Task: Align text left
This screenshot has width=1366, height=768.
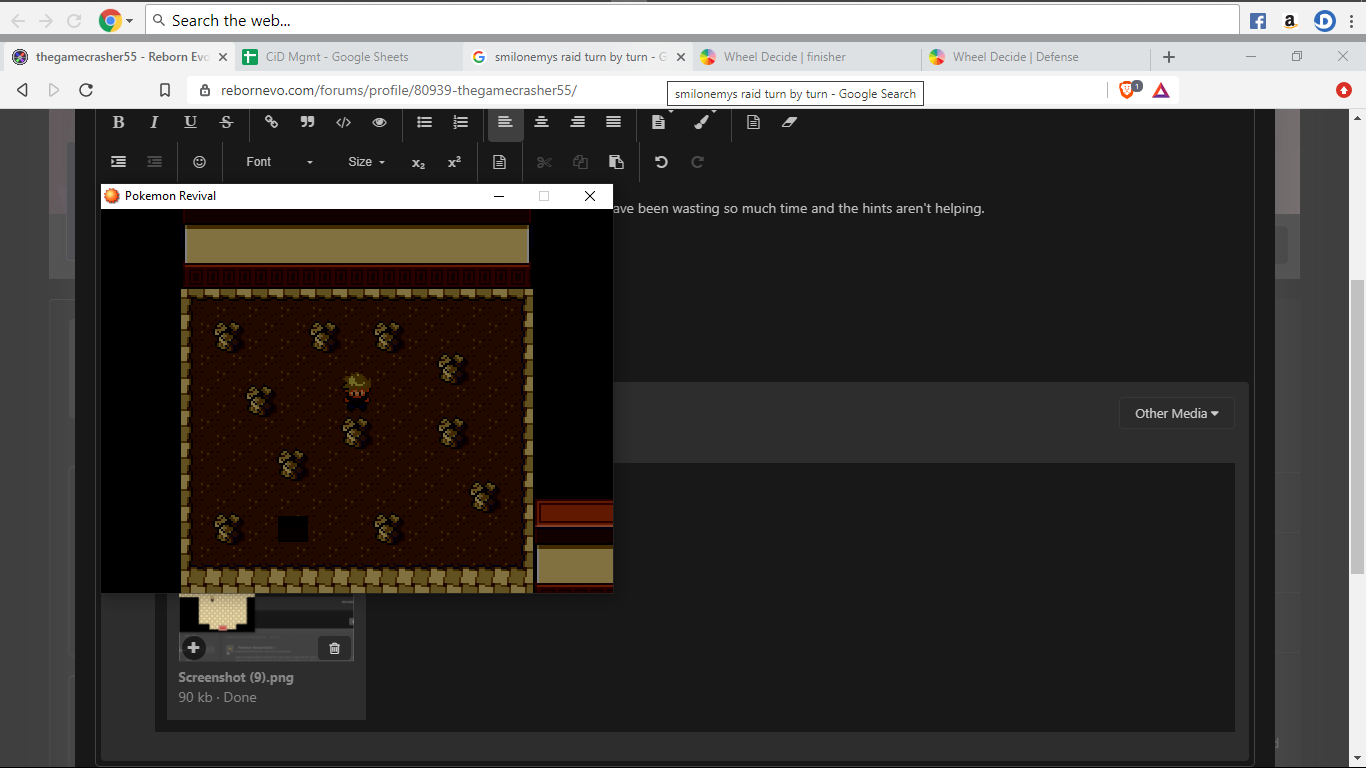Action: [505, 122]
